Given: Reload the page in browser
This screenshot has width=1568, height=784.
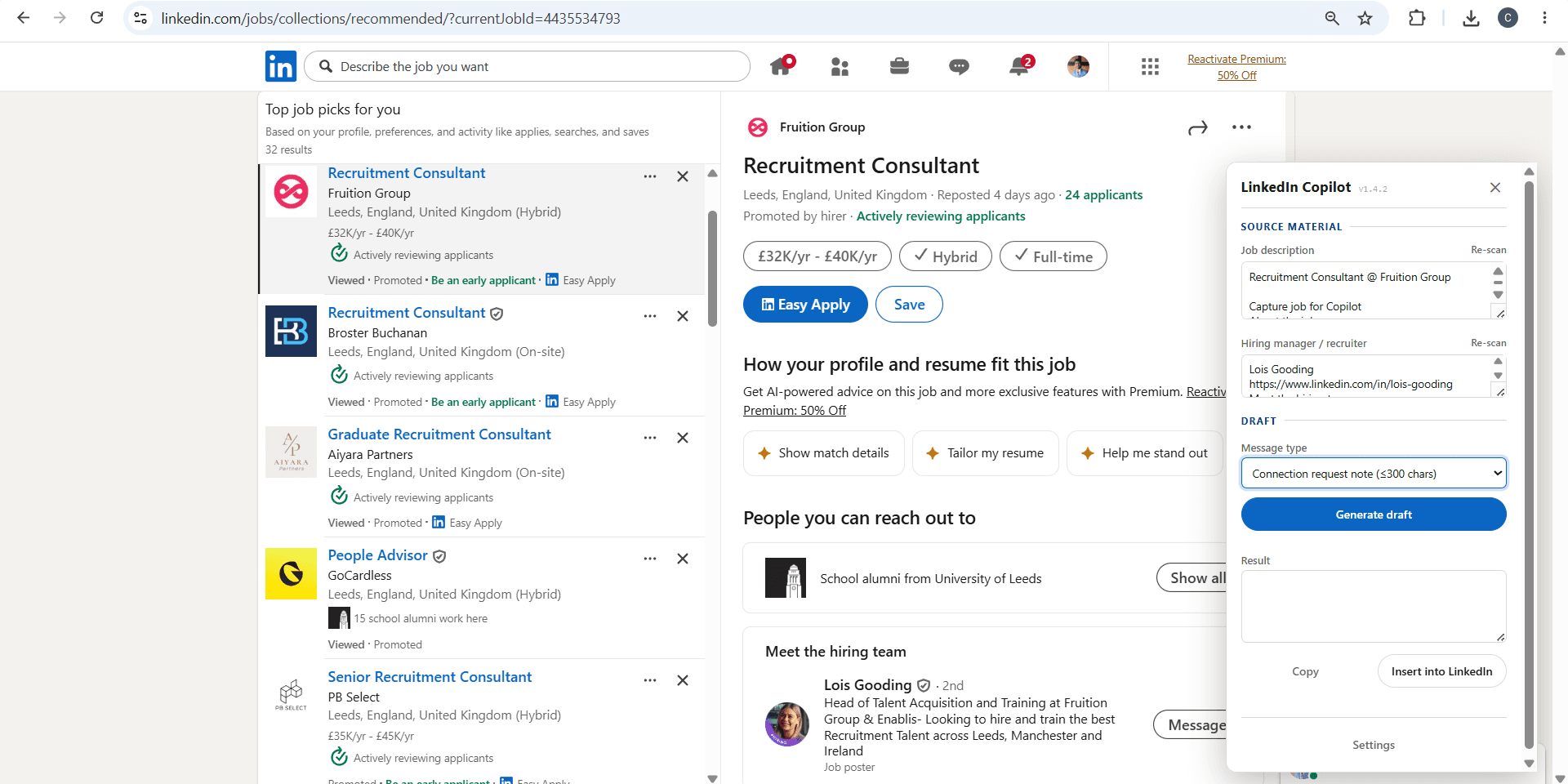Looking at the screenshot, I should 96,18.
